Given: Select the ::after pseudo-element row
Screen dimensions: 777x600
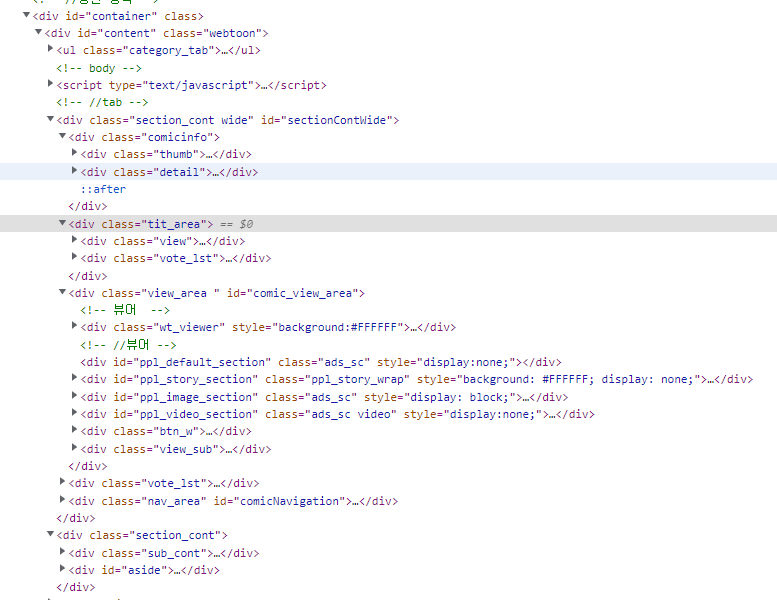Looking at the screenshot, I should click(x=103, y=189).
